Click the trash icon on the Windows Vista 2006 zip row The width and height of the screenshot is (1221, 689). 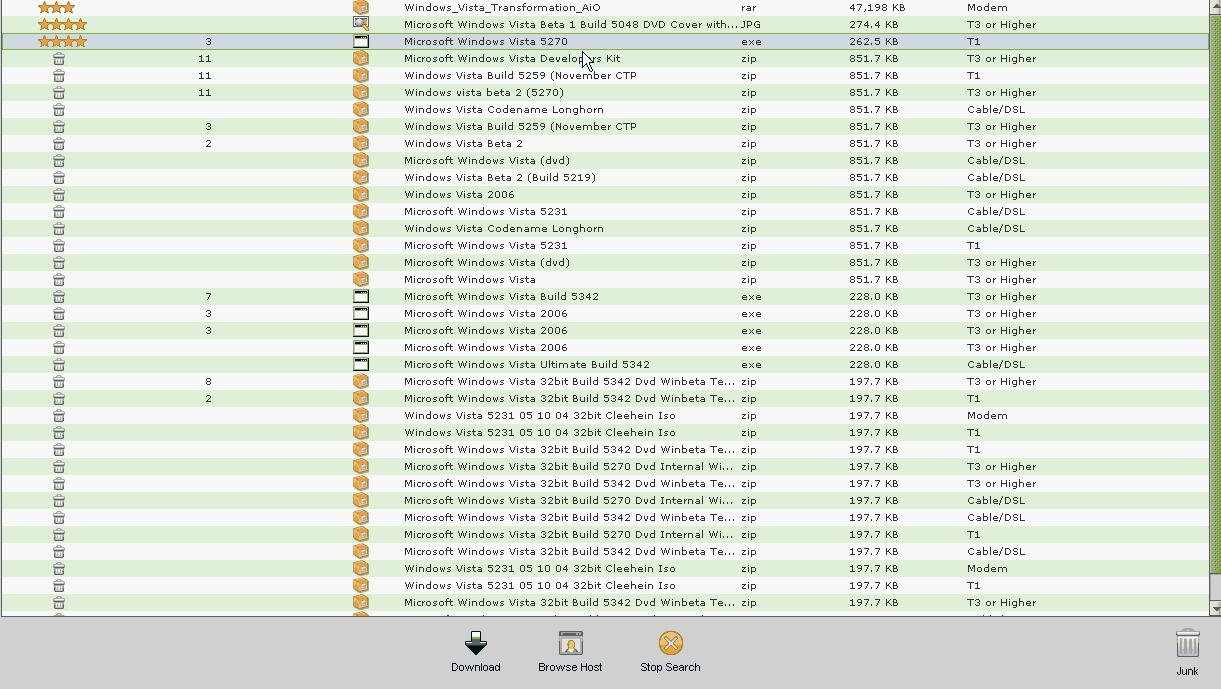[59, 194]
